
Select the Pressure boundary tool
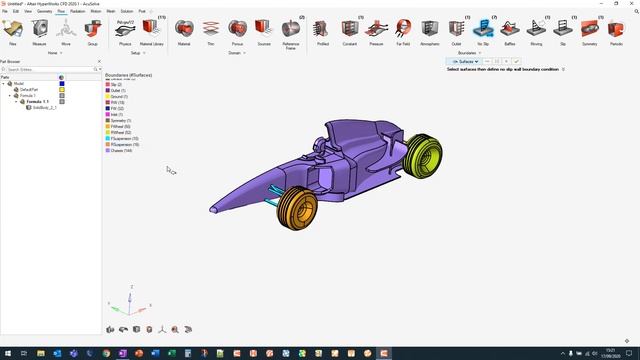pos(376,31)
